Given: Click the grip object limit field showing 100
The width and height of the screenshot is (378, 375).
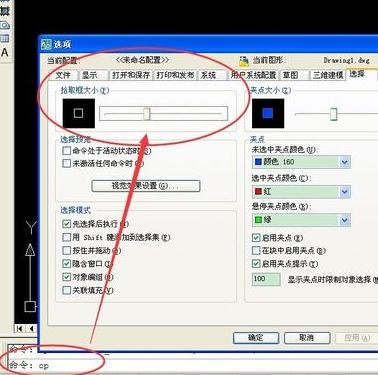Looking at the screenshot, I should (x=266, y=279).
